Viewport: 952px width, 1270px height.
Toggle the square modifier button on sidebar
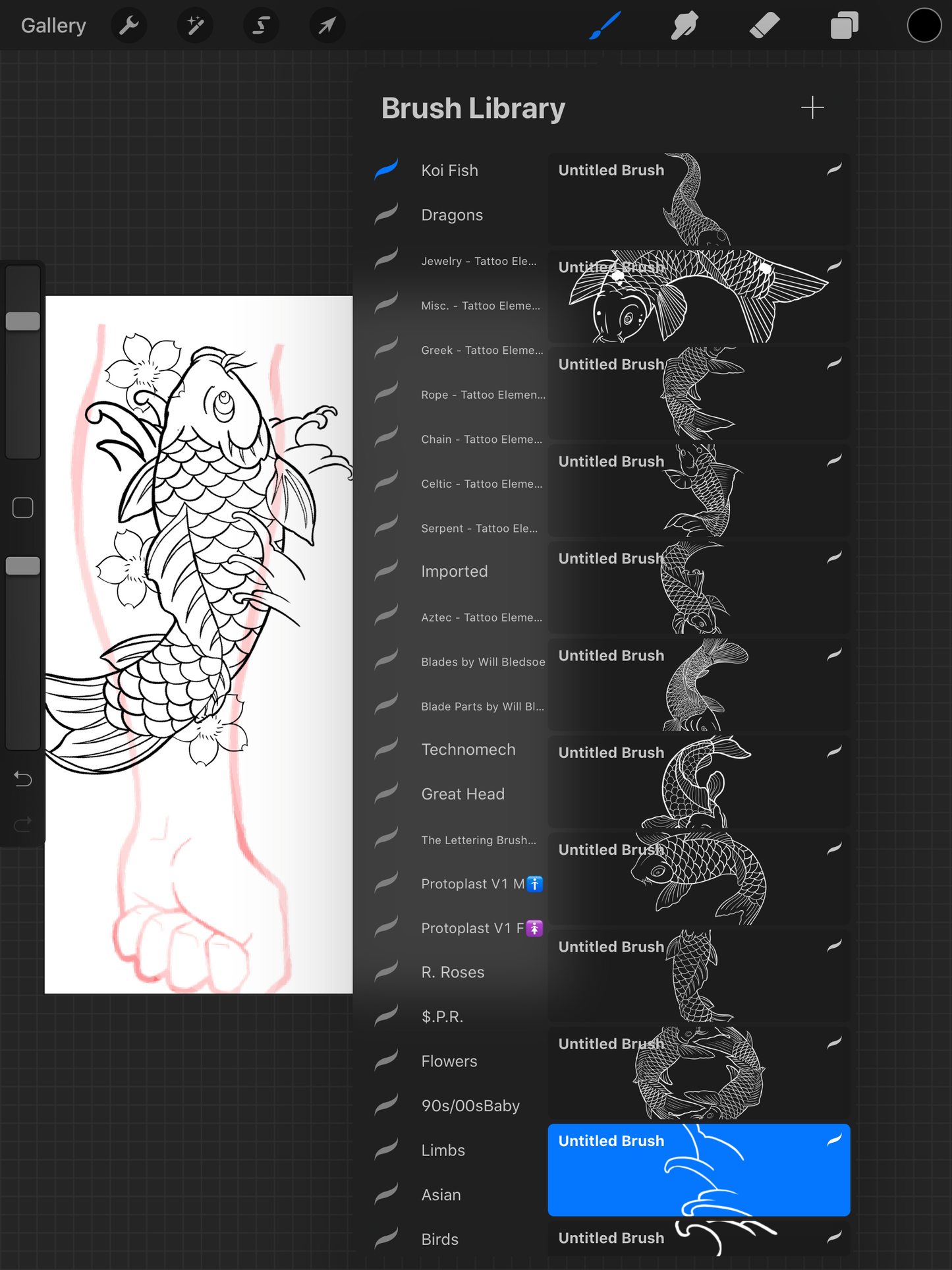tap(23, 507)
